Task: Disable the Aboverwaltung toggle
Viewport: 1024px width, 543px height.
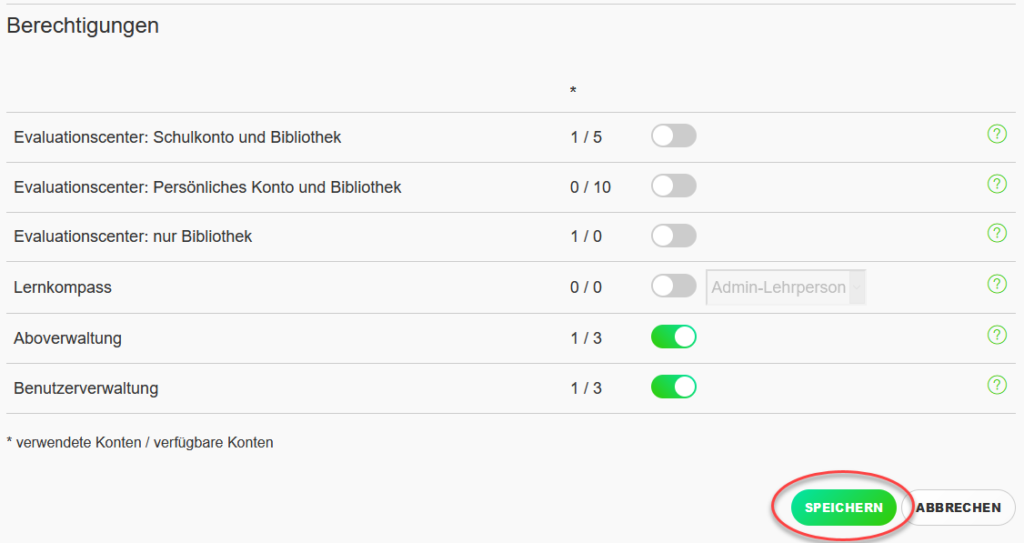Action: (673, 337)
